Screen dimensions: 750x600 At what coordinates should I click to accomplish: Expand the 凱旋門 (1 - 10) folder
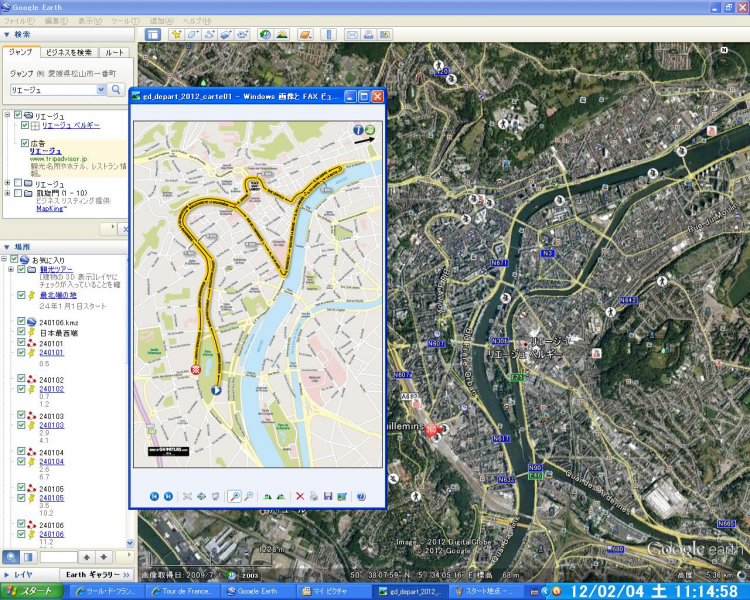coord(7,193)
